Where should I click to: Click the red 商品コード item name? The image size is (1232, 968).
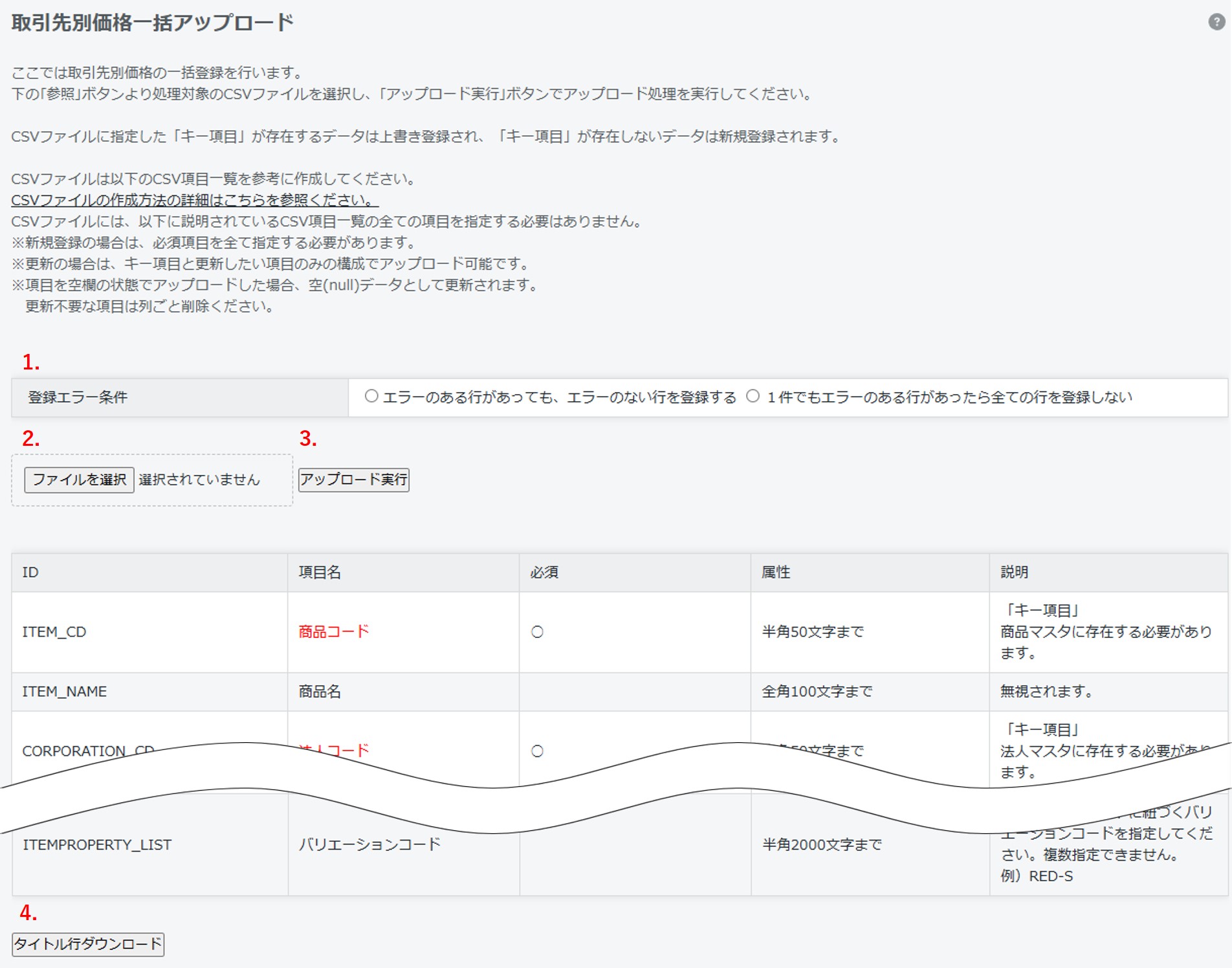334,632
